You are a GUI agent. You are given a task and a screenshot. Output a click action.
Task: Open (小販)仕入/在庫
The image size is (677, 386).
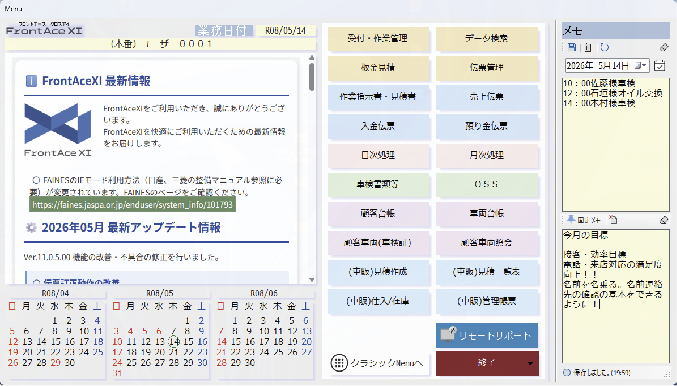[x=378, y=301]
